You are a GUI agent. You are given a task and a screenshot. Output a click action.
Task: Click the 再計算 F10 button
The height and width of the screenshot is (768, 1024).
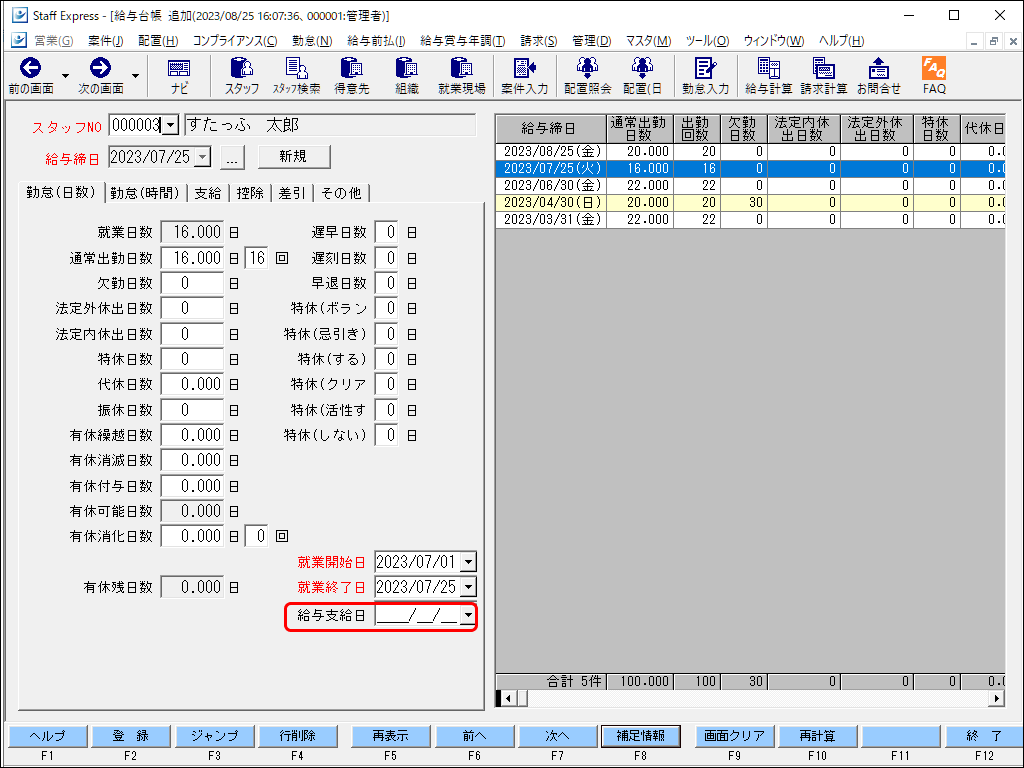click(x=818, y=736)
